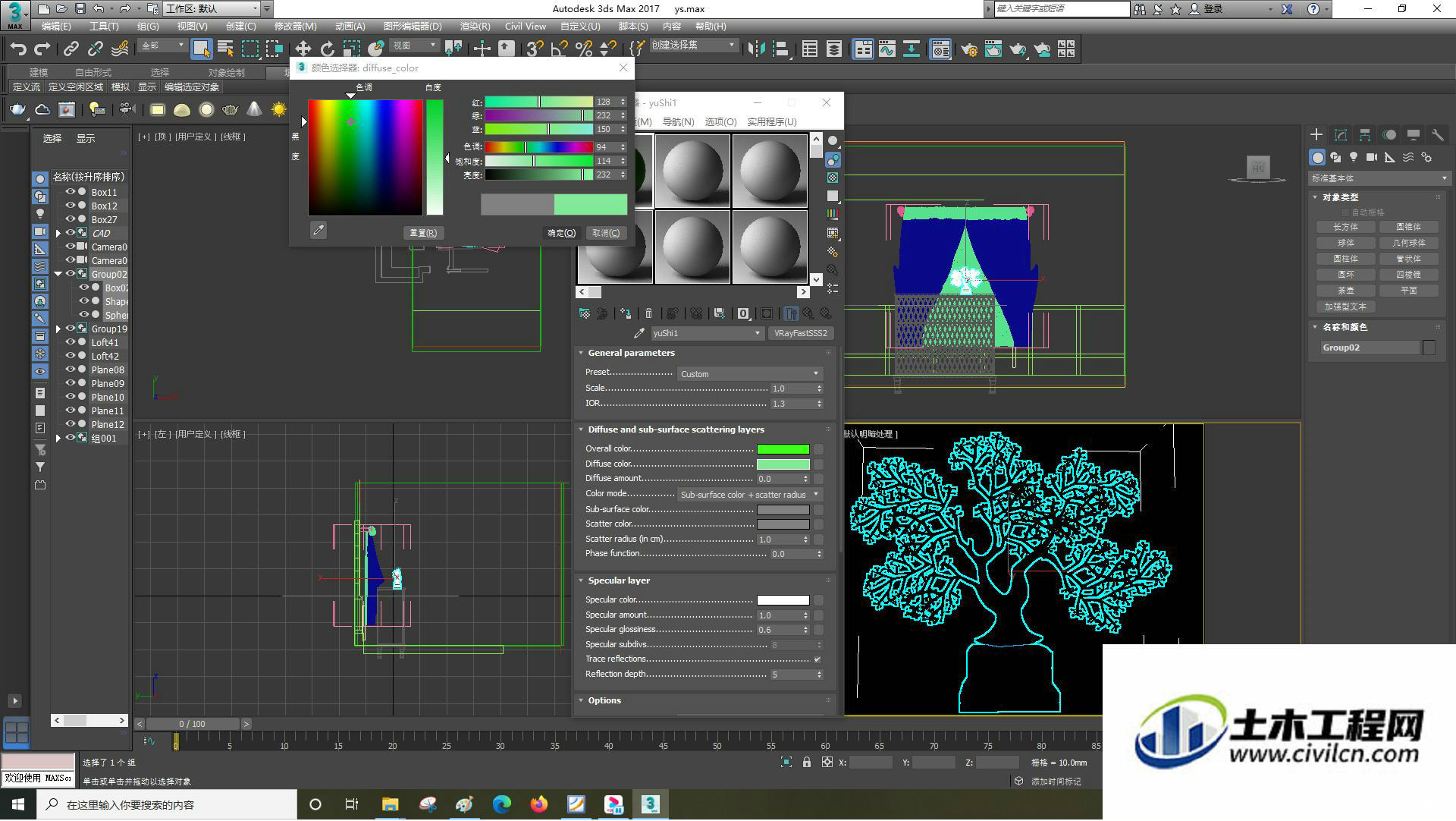The image size is (1456, 821).
Task: Click the teapot icon in the ribbon row
Action: (17, 110)
